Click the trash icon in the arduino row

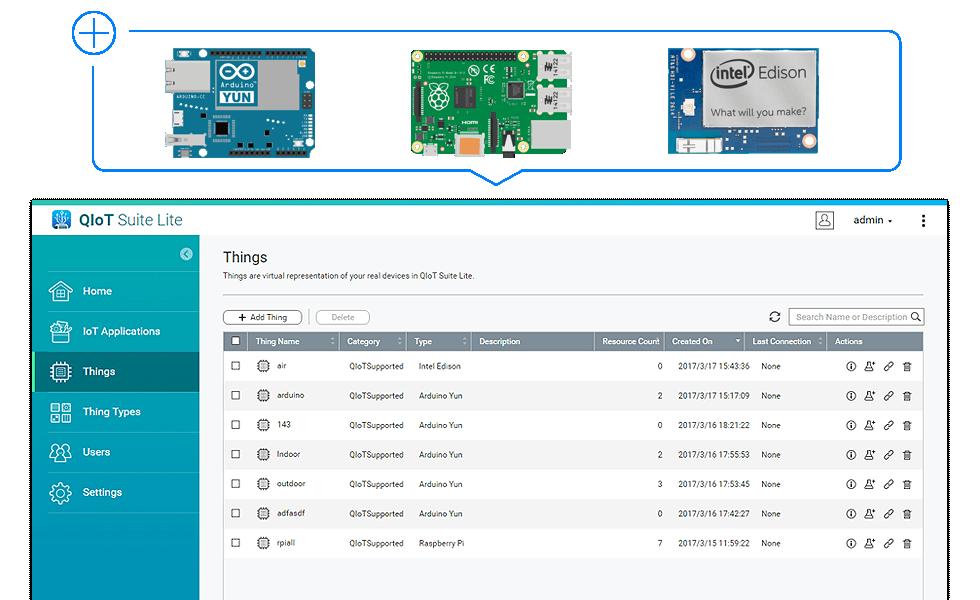907,396
